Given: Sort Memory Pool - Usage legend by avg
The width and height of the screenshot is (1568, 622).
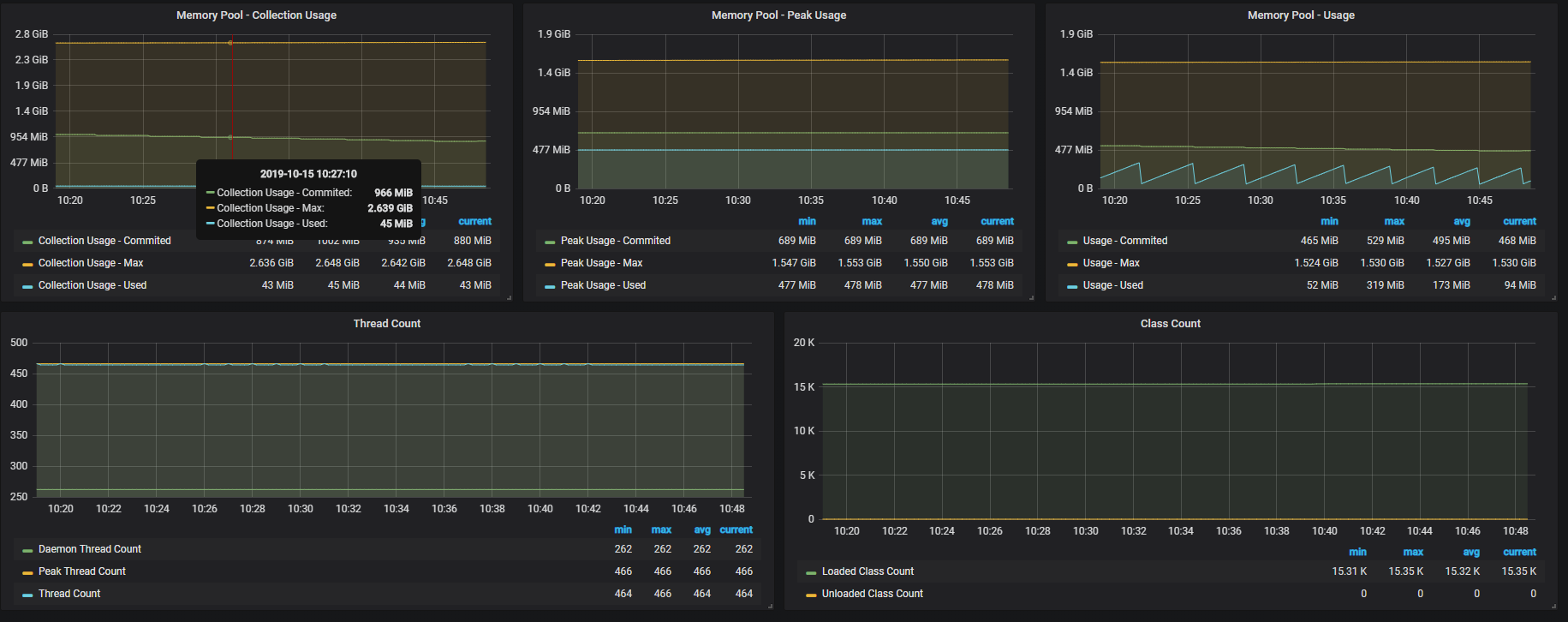Looking at the screenshot, I should [x=1462, y=221].
